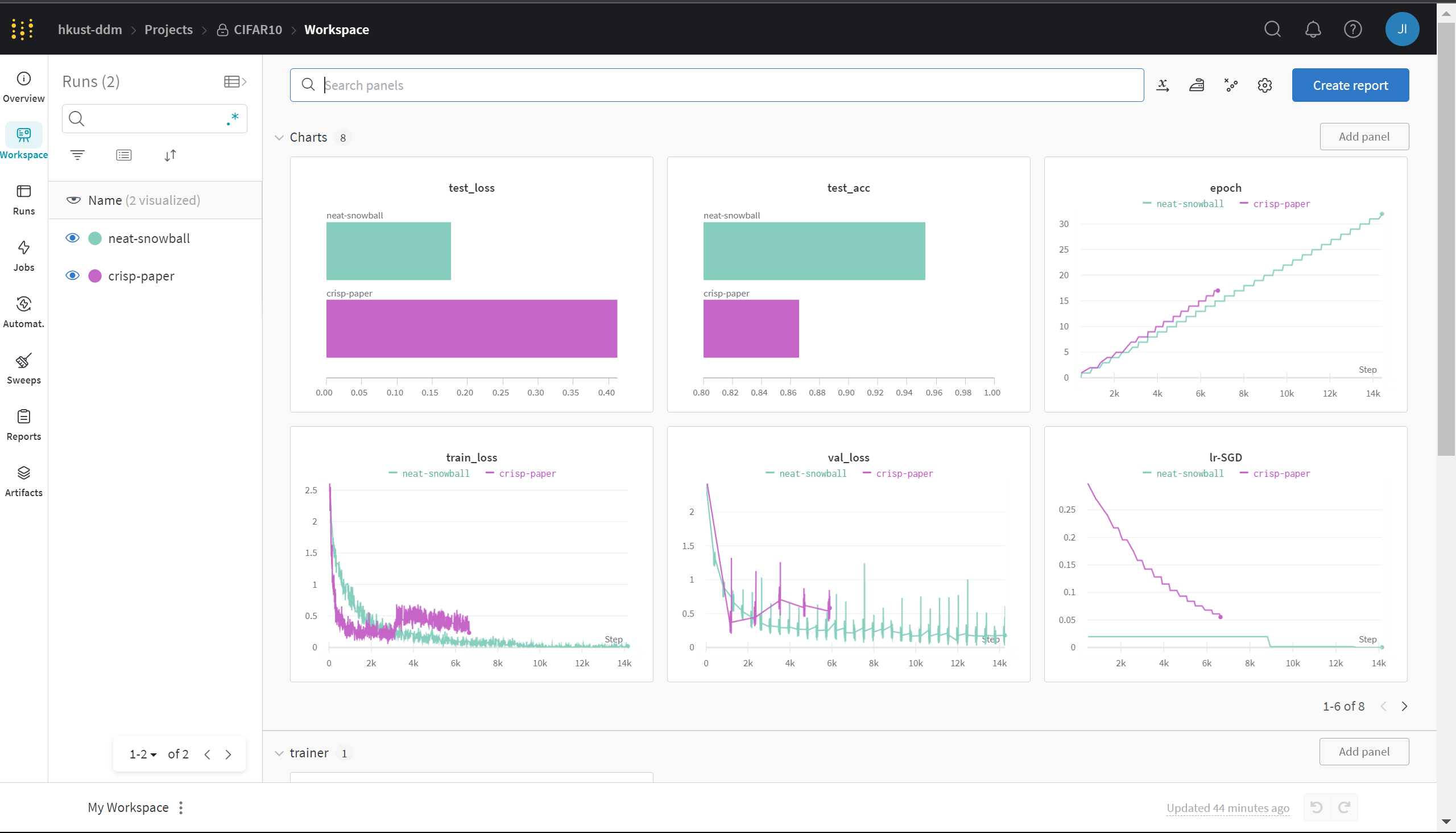Open the Automations sidebar section
The width and height of the screenshot is (1456, 833).
(23, 312)
